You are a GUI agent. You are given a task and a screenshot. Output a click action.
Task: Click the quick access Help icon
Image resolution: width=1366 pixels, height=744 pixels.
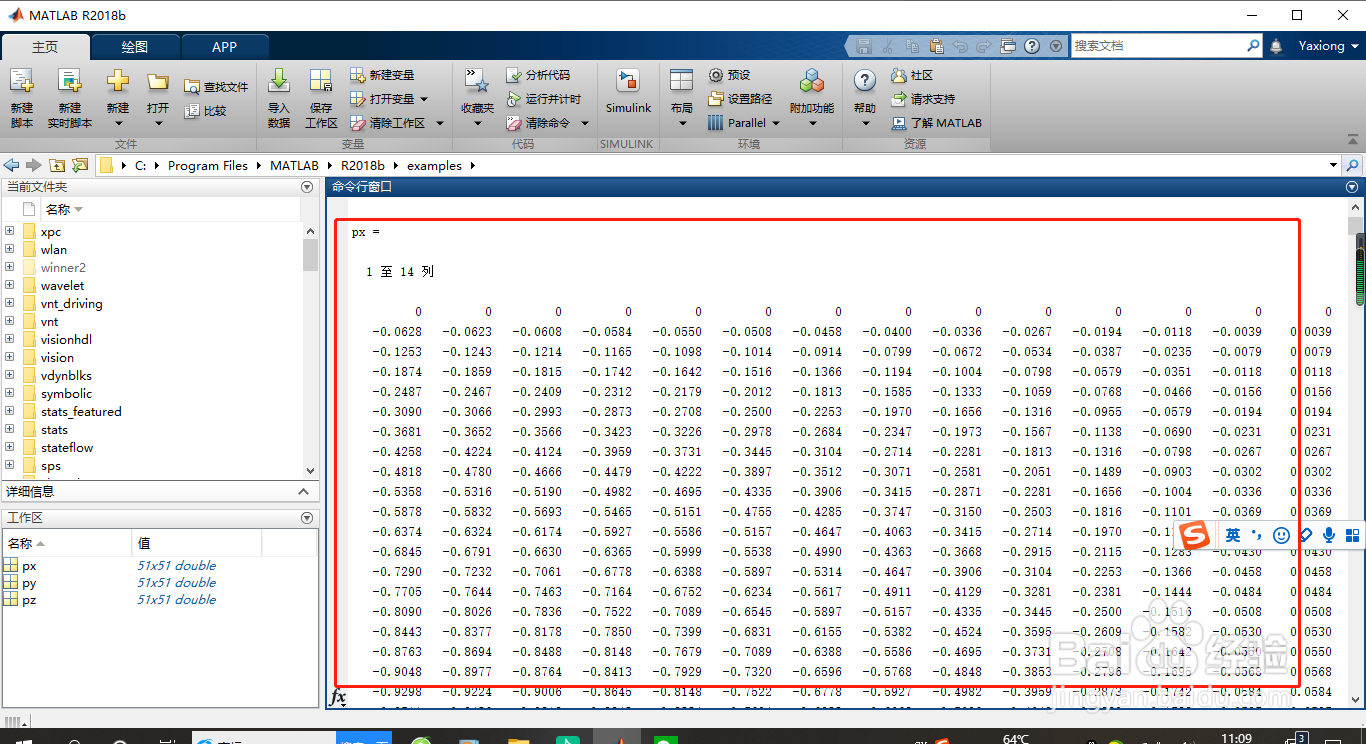pyautogui.click(x=1031, y=46)
